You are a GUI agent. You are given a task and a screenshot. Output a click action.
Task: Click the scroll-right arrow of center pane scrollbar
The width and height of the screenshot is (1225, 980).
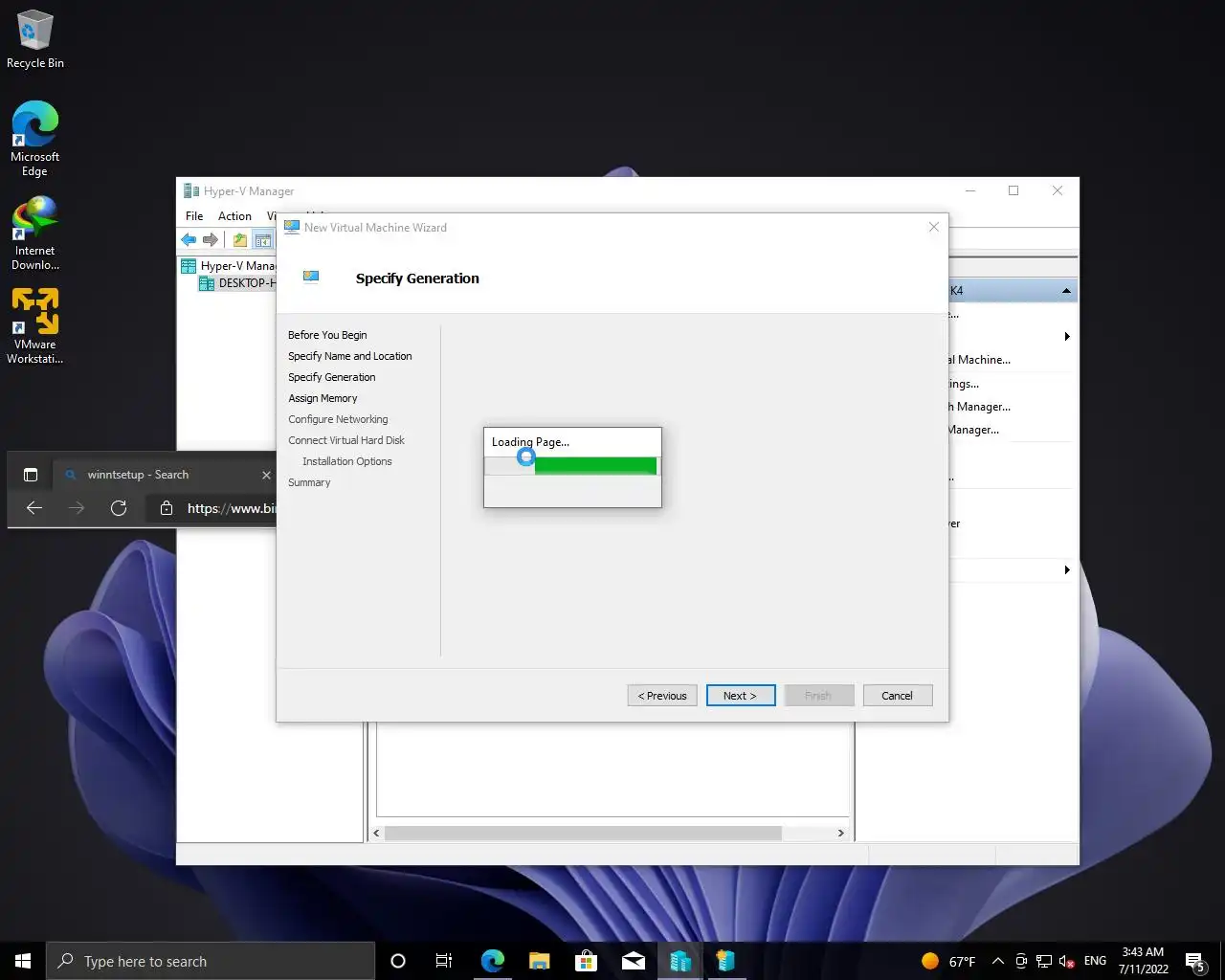tap(840, 833)
